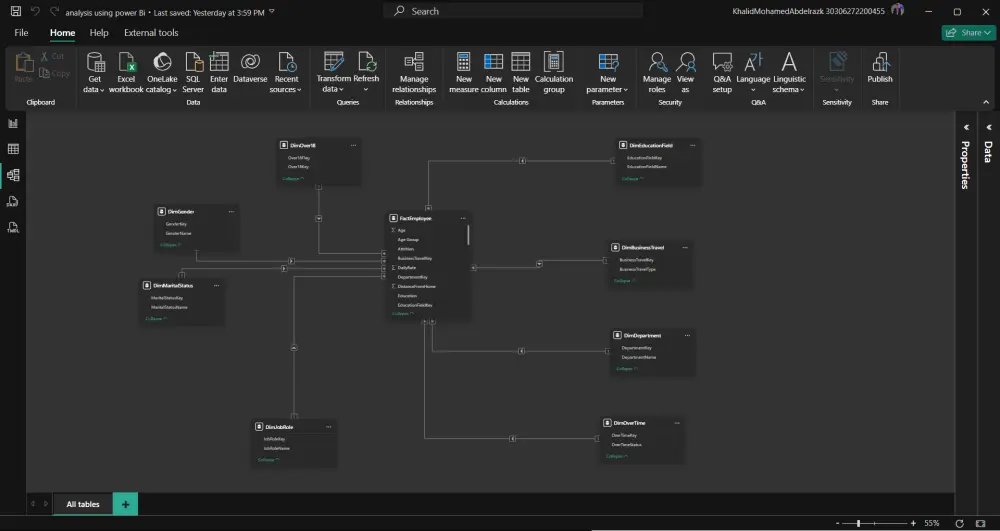This screenshot has height=531, width=1000.
Task: Add a new layout tab
Action: tap(125, 504)
